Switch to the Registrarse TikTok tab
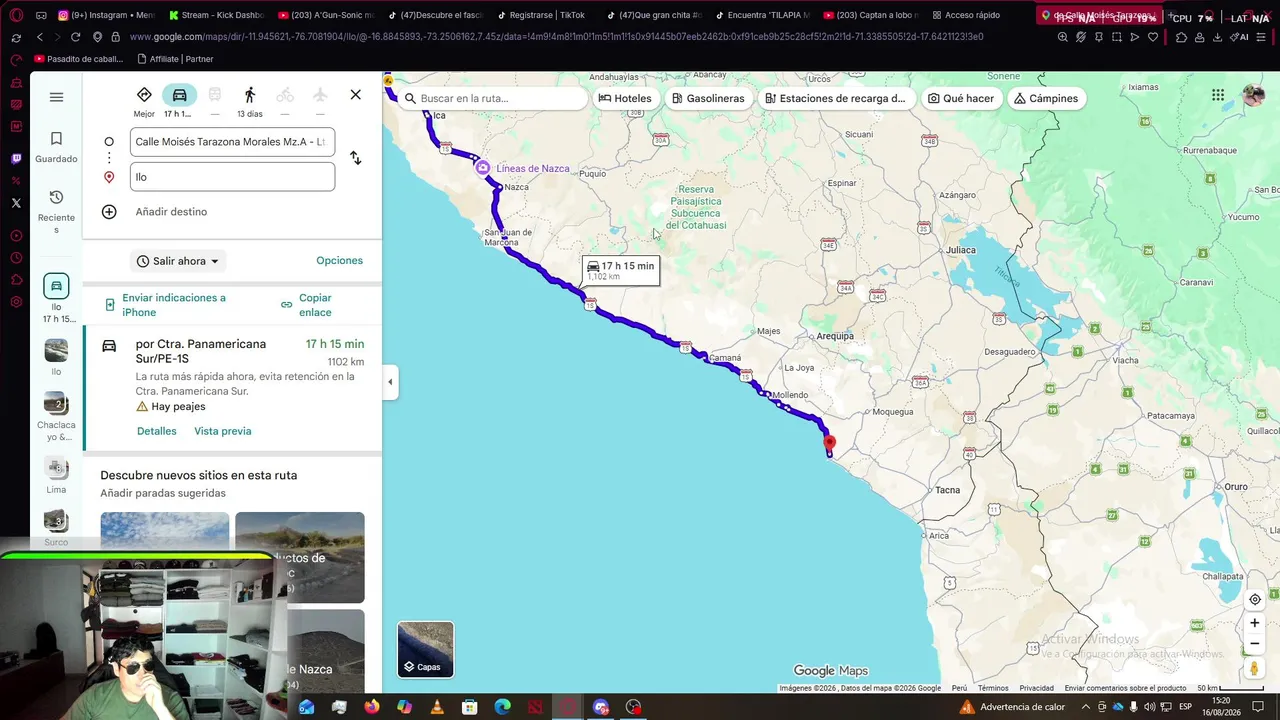This screenshot has height=720, width=1280. [541, 15]
